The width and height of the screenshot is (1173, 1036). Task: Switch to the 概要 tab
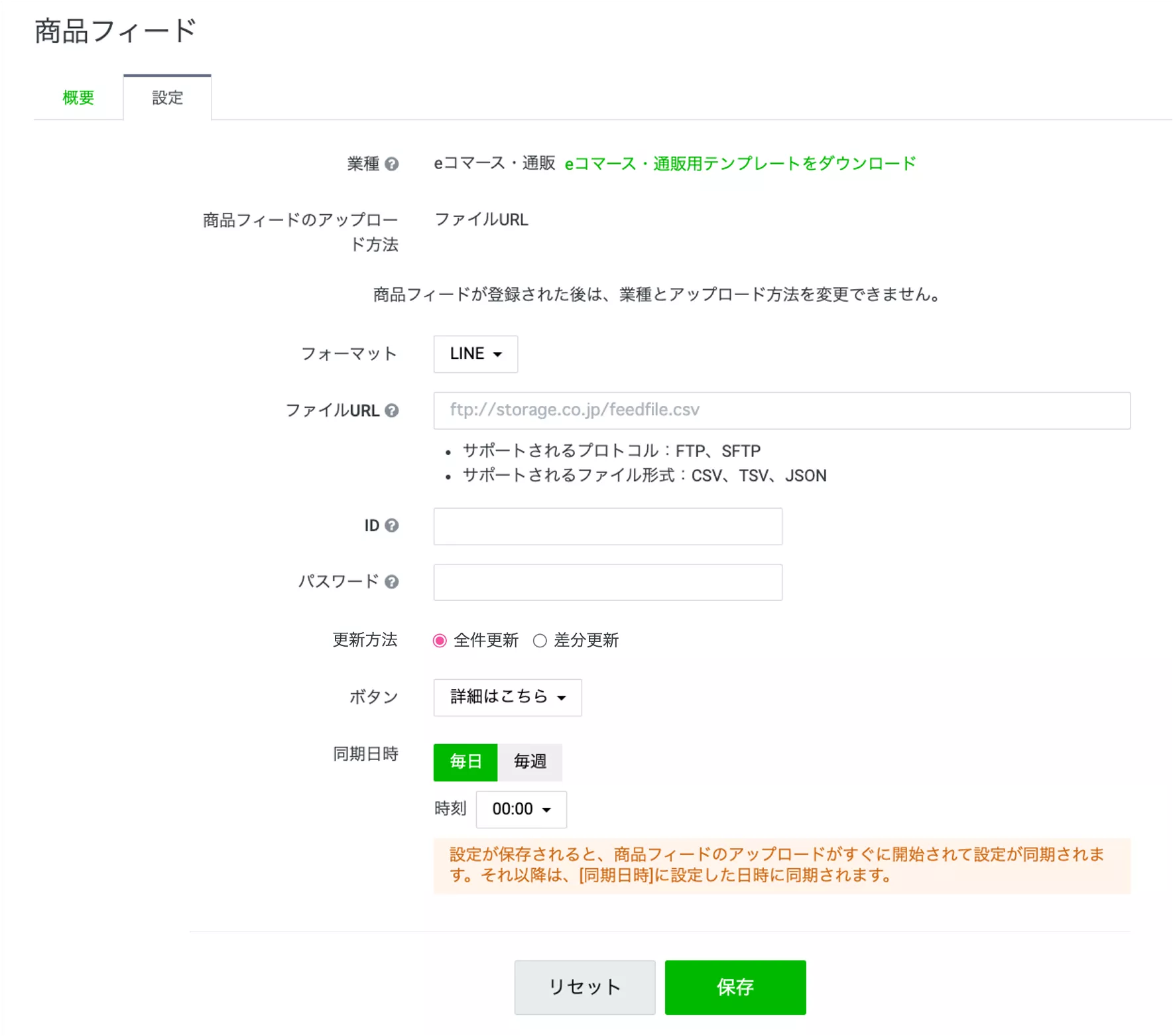[x=78, y=98]
